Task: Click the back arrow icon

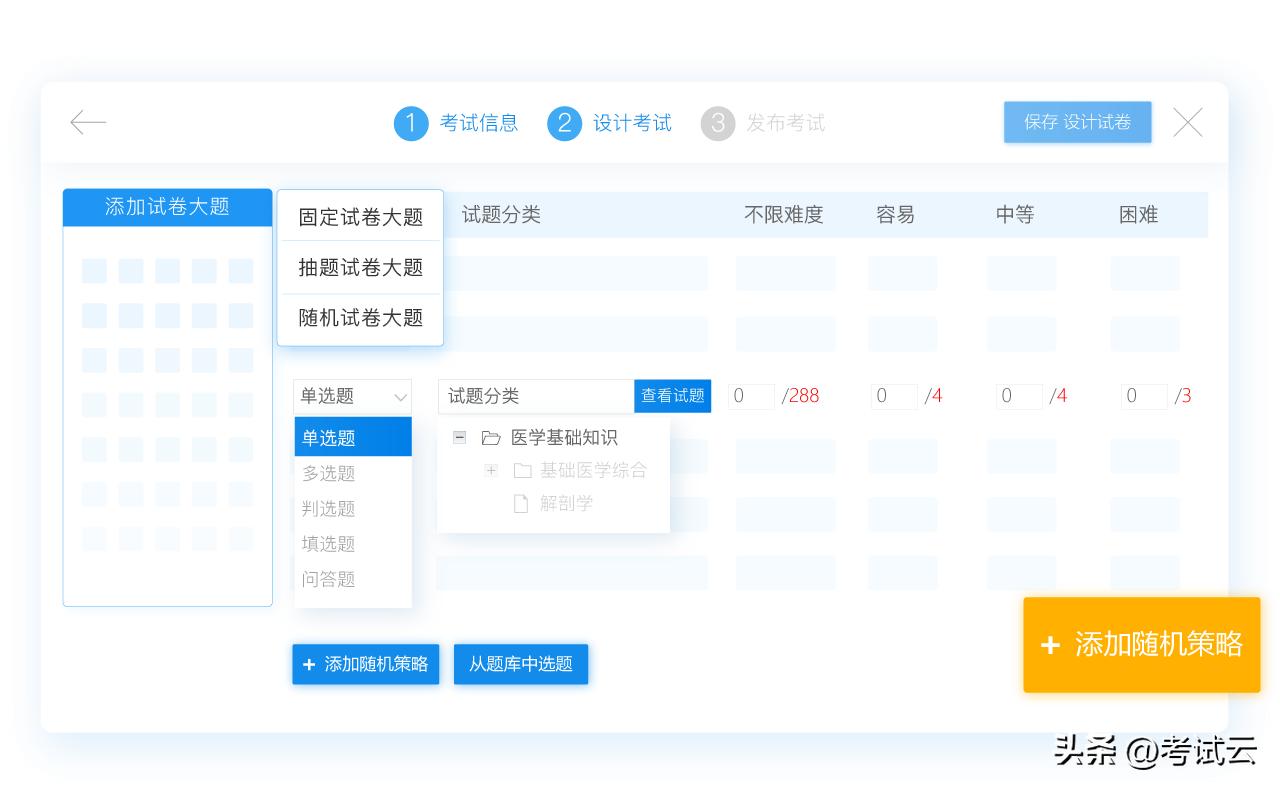Action: click(x=88, y=122)
